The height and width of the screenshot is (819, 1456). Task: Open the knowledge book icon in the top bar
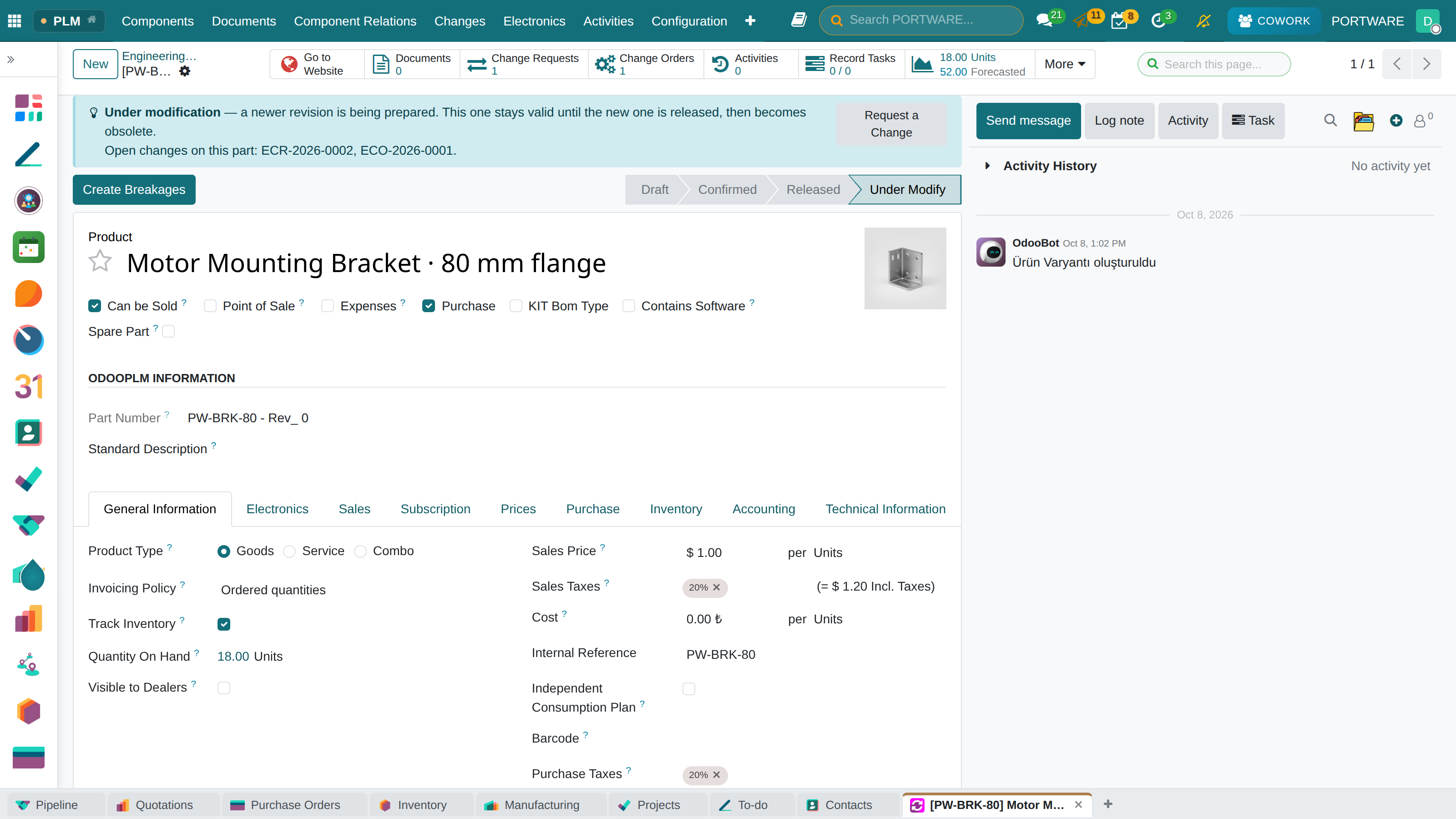(799, 20)
